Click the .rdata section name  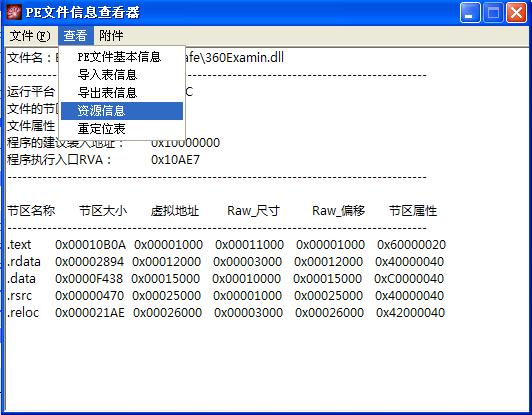24,261
